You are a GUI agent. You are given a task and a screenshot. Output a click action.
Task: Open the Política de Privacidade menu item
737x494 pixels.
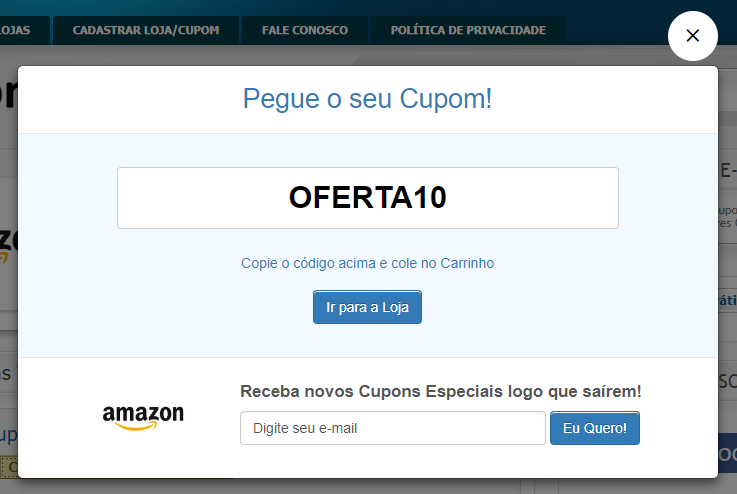pyautogui.click(x=468, y=30)
